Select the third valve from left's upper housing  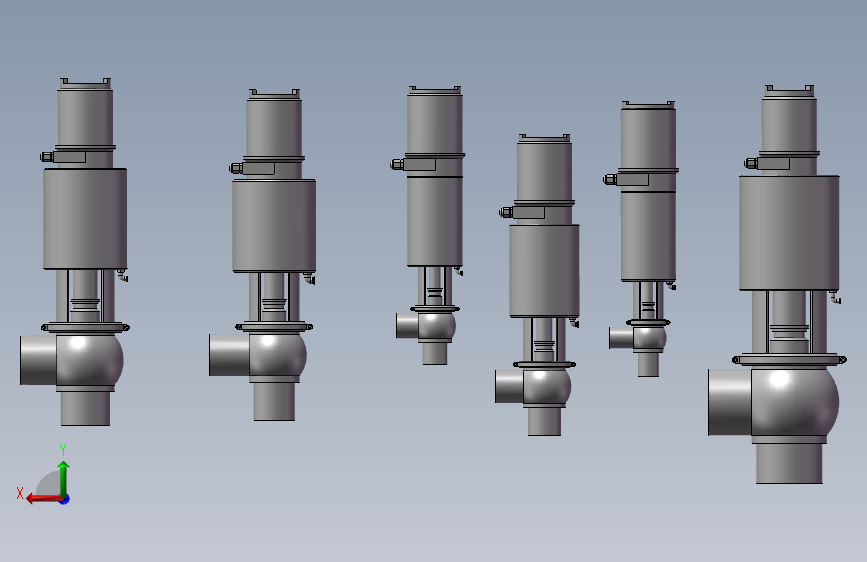tap(435, 123)
